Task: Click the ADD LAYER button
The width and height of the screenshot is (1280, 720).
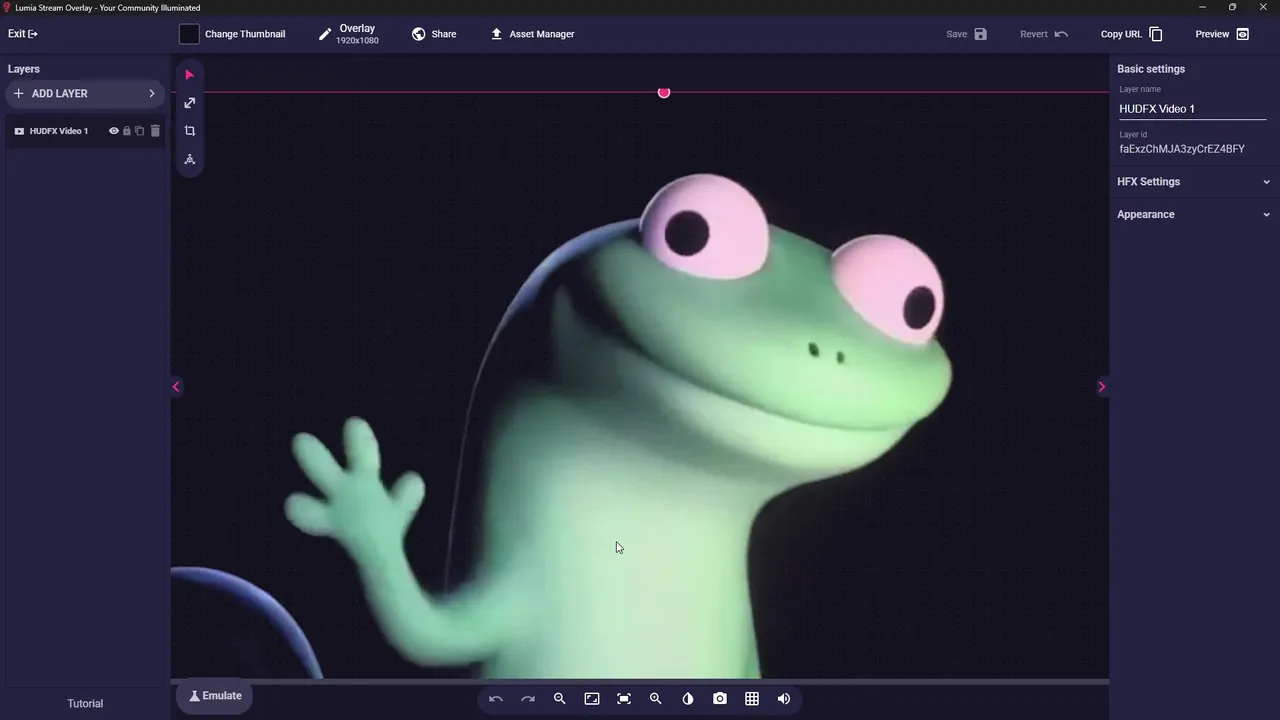Action: click(86, 93)
